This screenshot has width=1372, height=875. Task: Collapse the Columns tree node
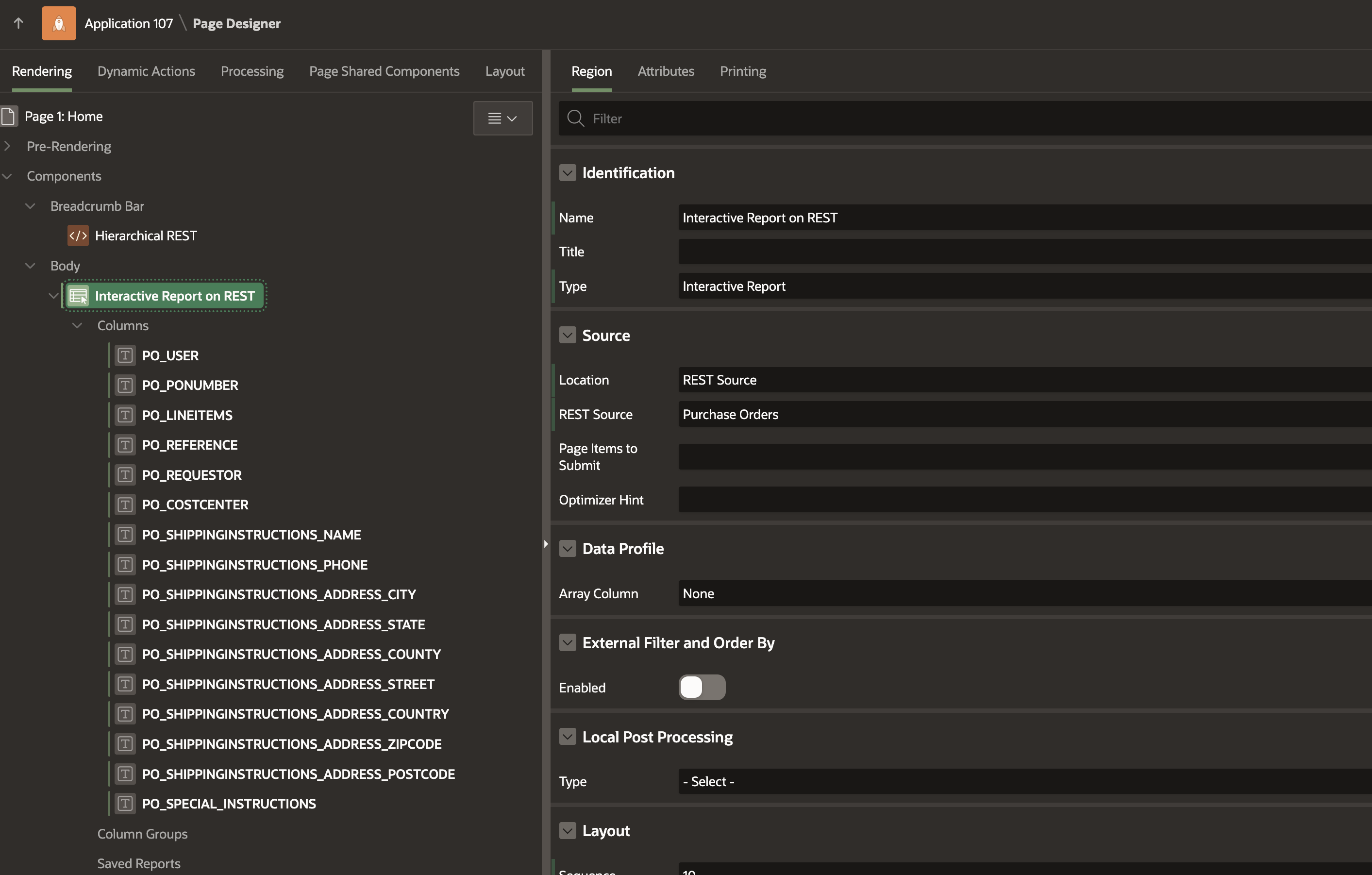[x=78, y=325]
